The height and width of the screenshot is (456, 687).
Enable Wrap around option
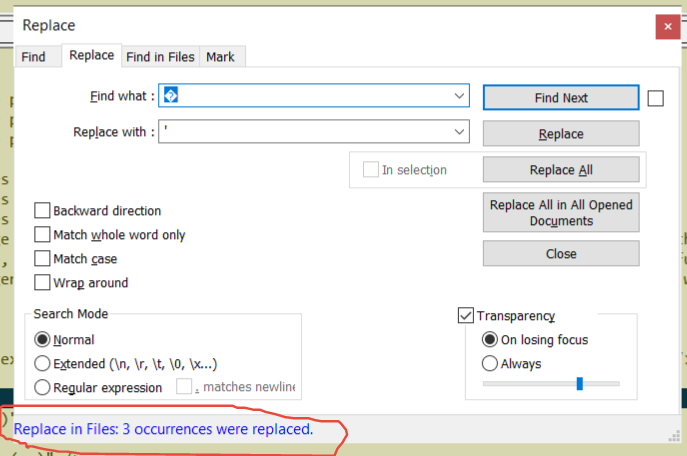tap(42, 283)
